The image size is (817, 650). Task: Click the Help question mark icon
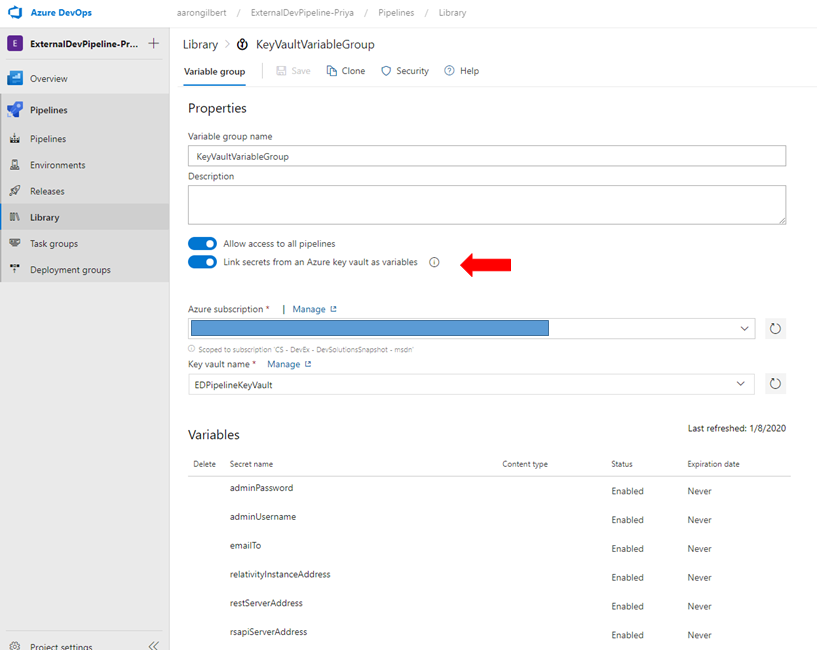coord(449,70)
